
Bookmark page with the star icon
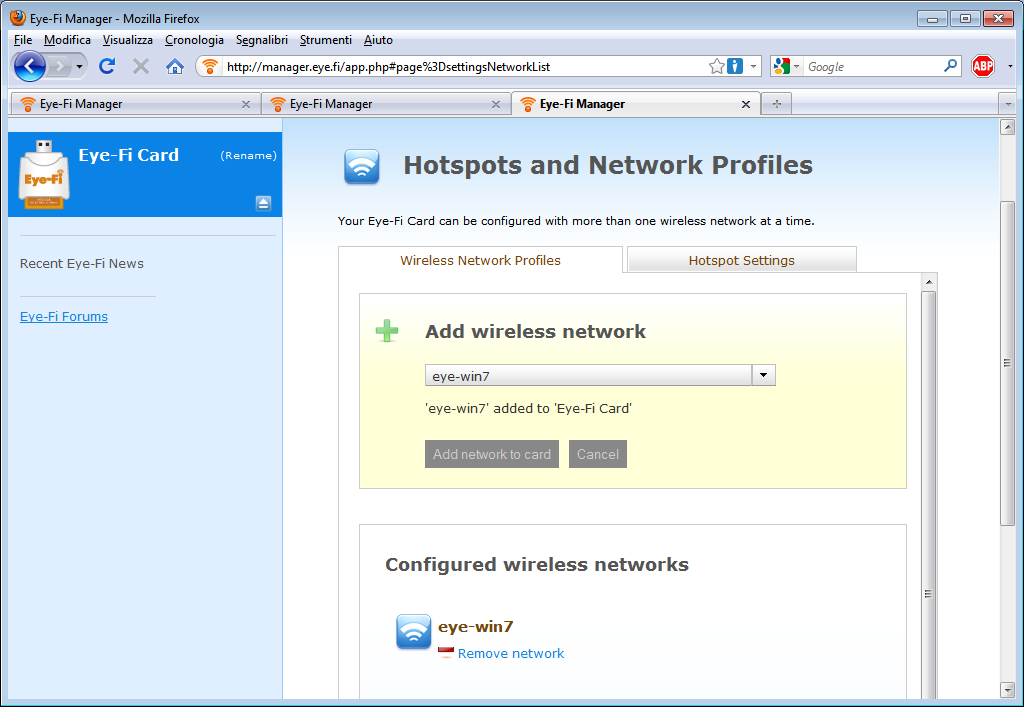716,67
